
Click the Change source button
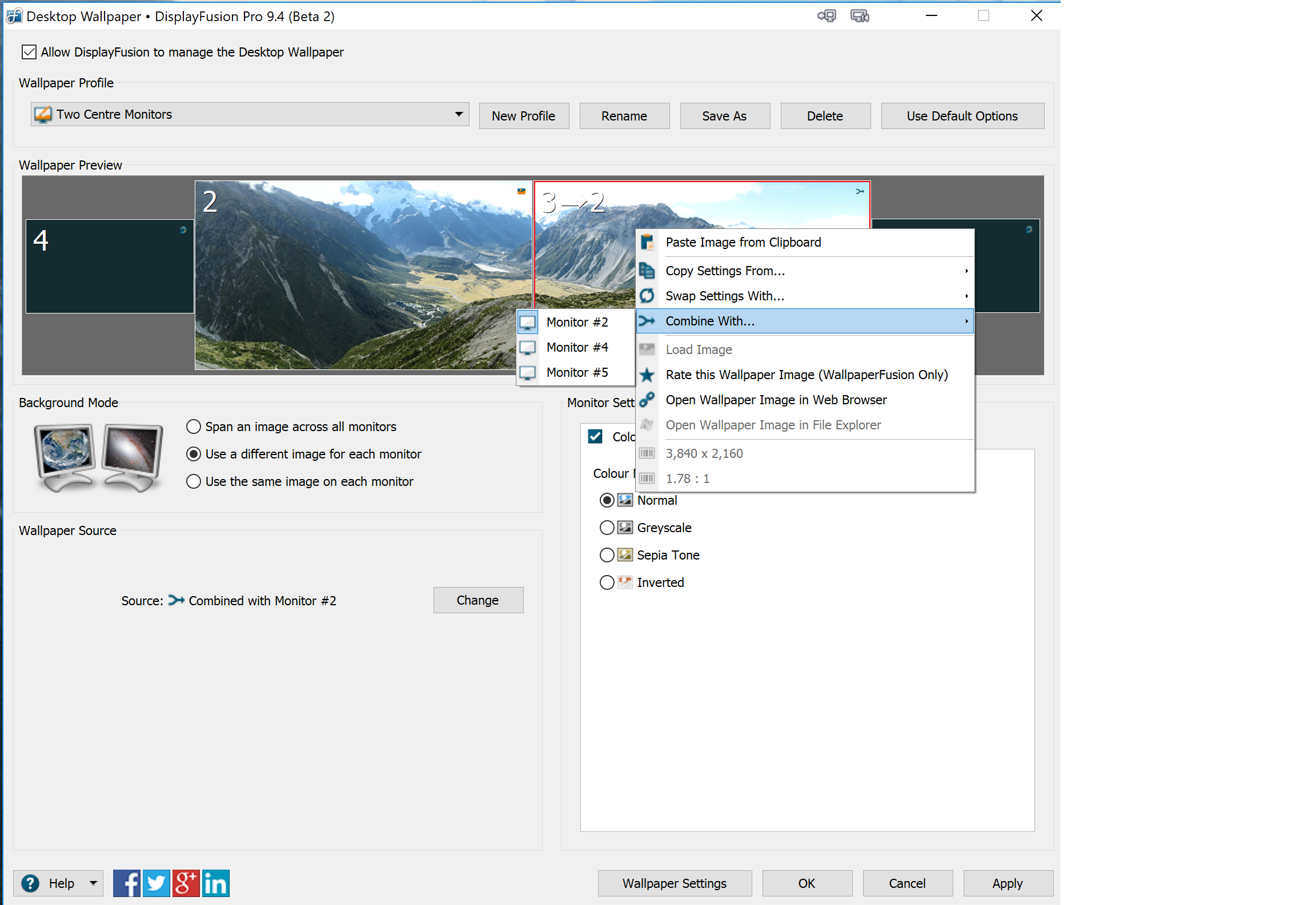478,601
